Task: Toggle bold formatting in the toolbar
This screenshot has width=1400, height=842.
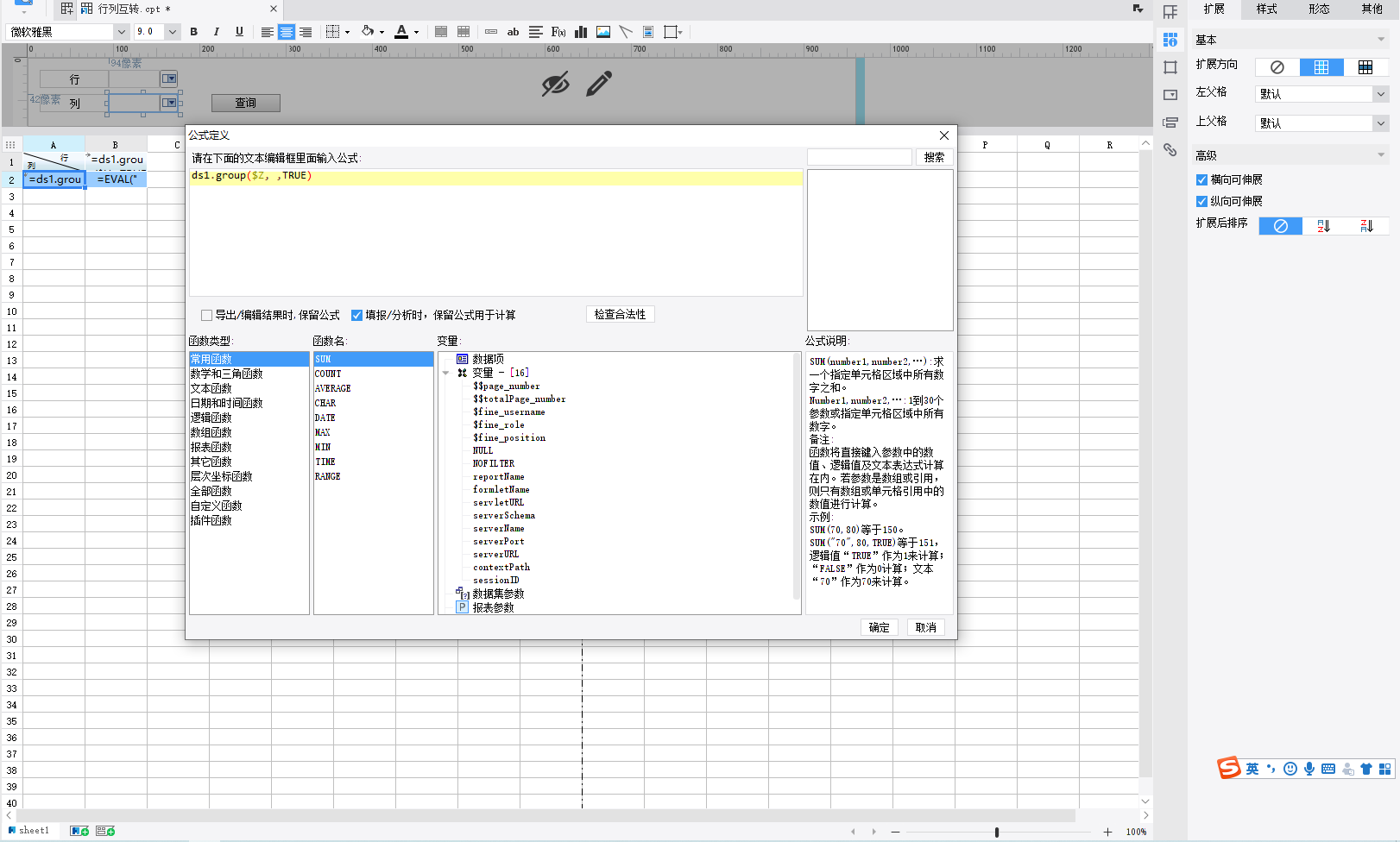Action: [x=194, y=32]
